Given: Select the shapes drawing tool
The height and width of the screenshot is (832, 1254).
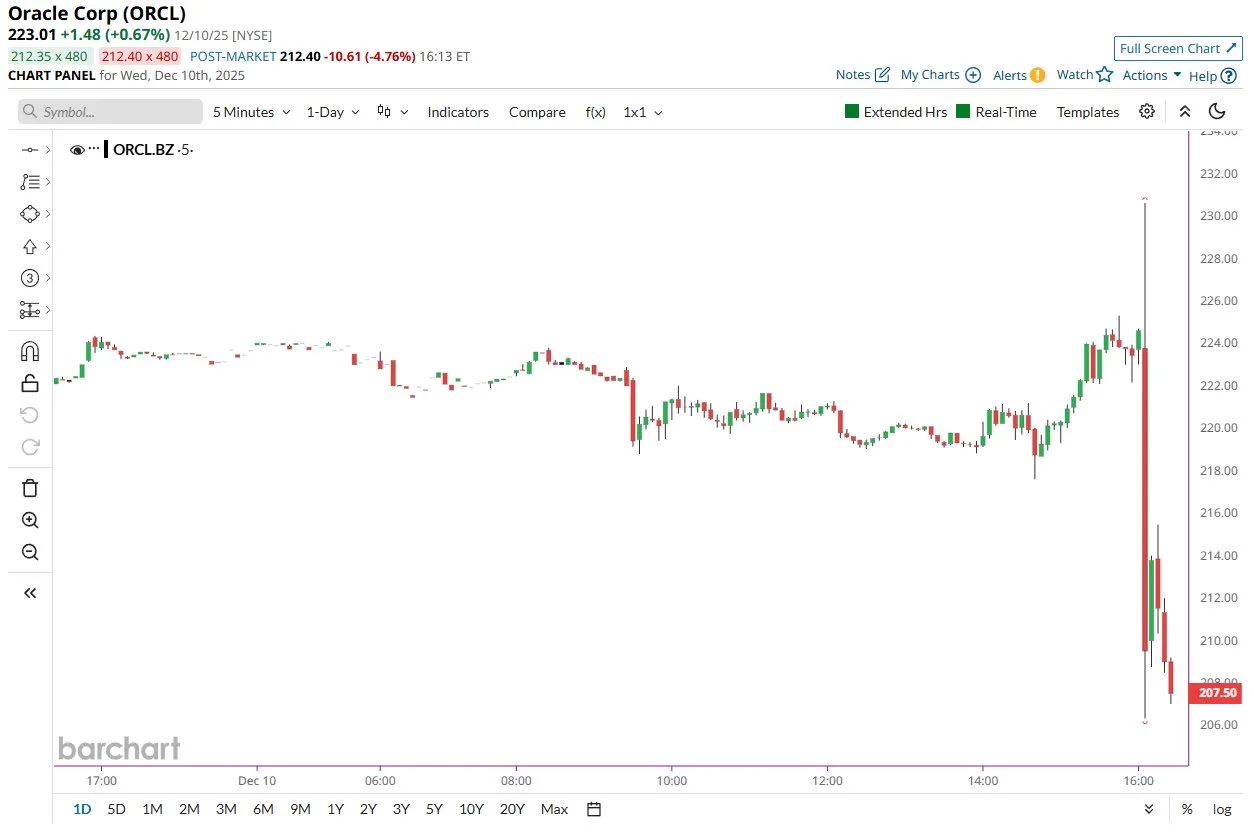Looking at the screenshot, I should (29, 214).
